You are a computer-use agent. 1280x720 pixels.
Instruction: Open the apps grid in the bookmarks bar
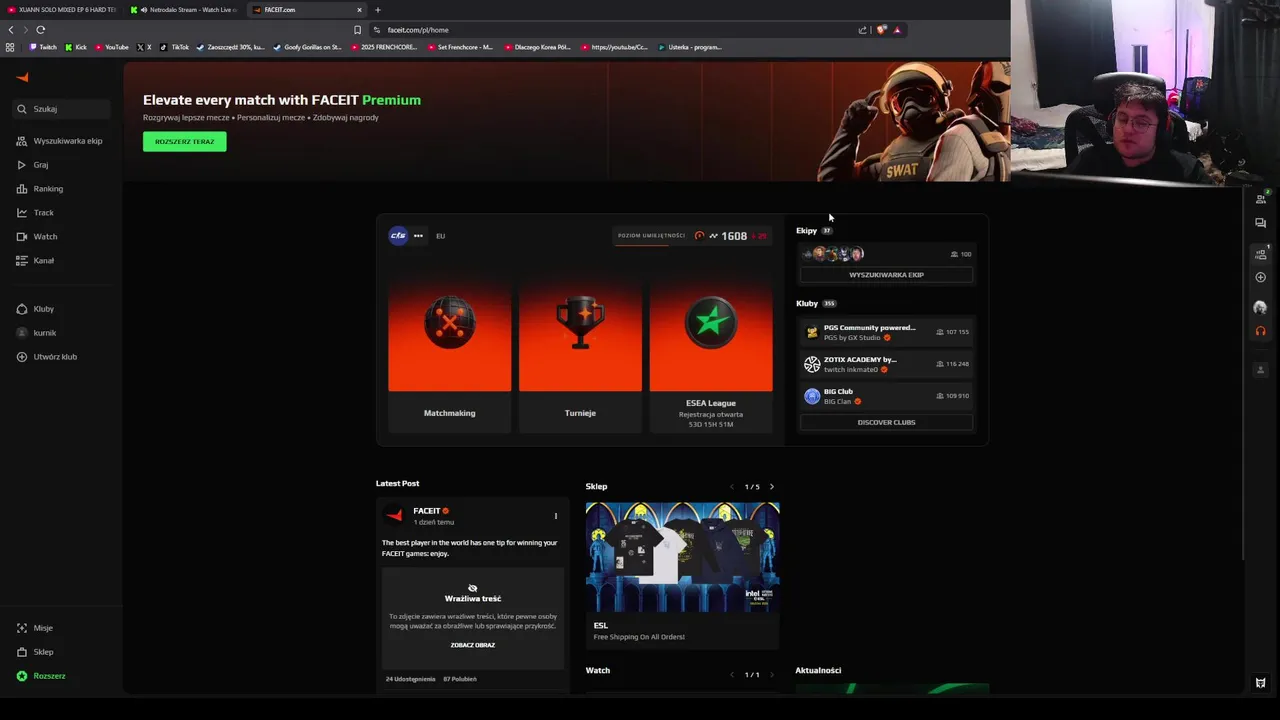click(x=10, y=47)
